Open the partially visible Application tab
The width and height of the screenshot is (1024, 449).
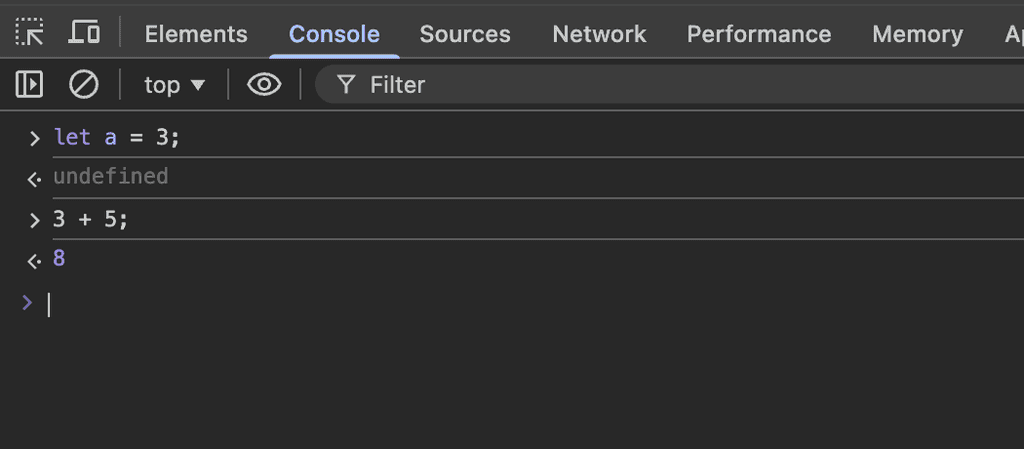tap(1013, 34)
